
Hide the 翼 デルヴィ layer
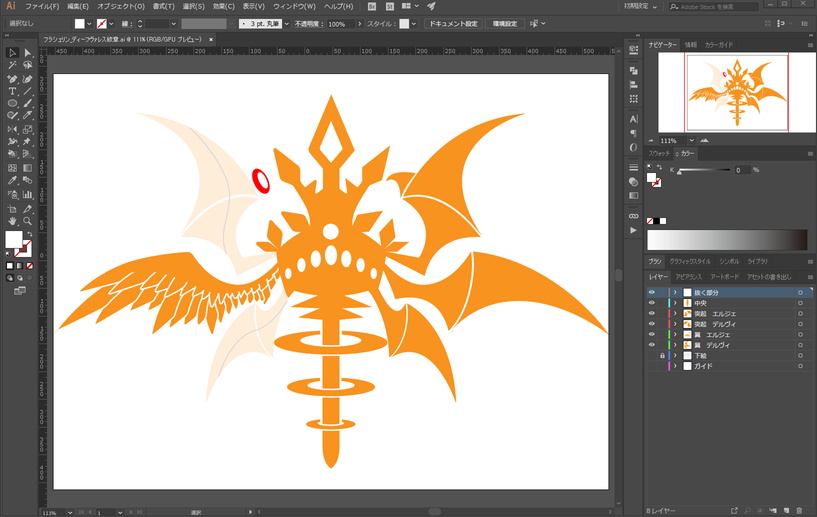point(651,344)
